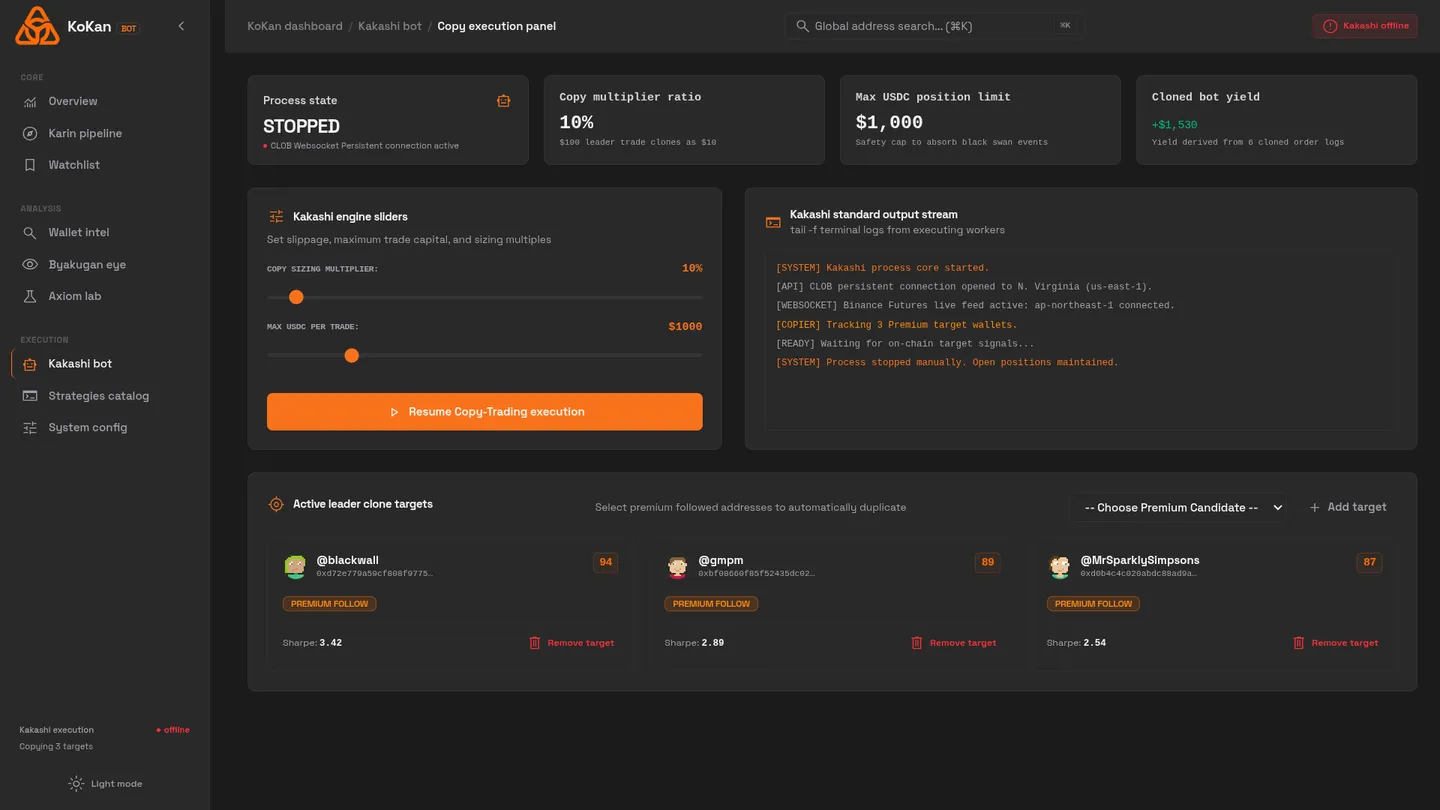
Task: Click the 94 score badge on @blackwall
Action: click(x=605, y=563)
